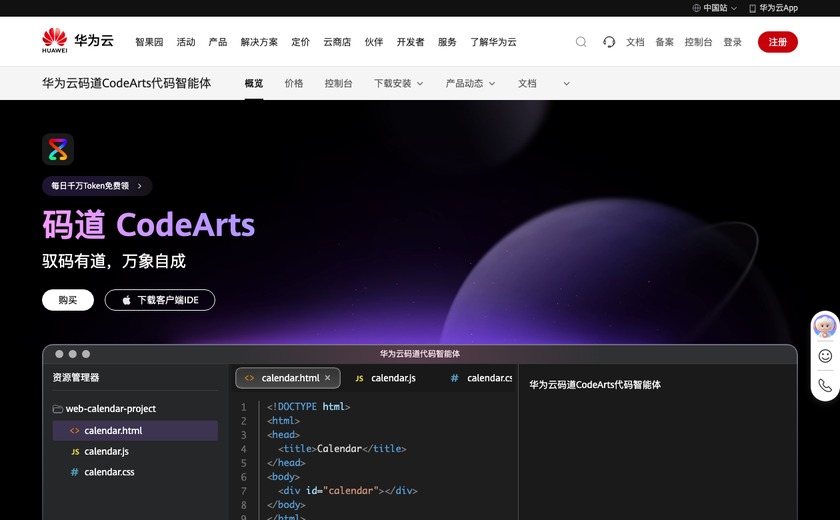
Task: Open the robot assistant avatar
Action: click(824, 326)
